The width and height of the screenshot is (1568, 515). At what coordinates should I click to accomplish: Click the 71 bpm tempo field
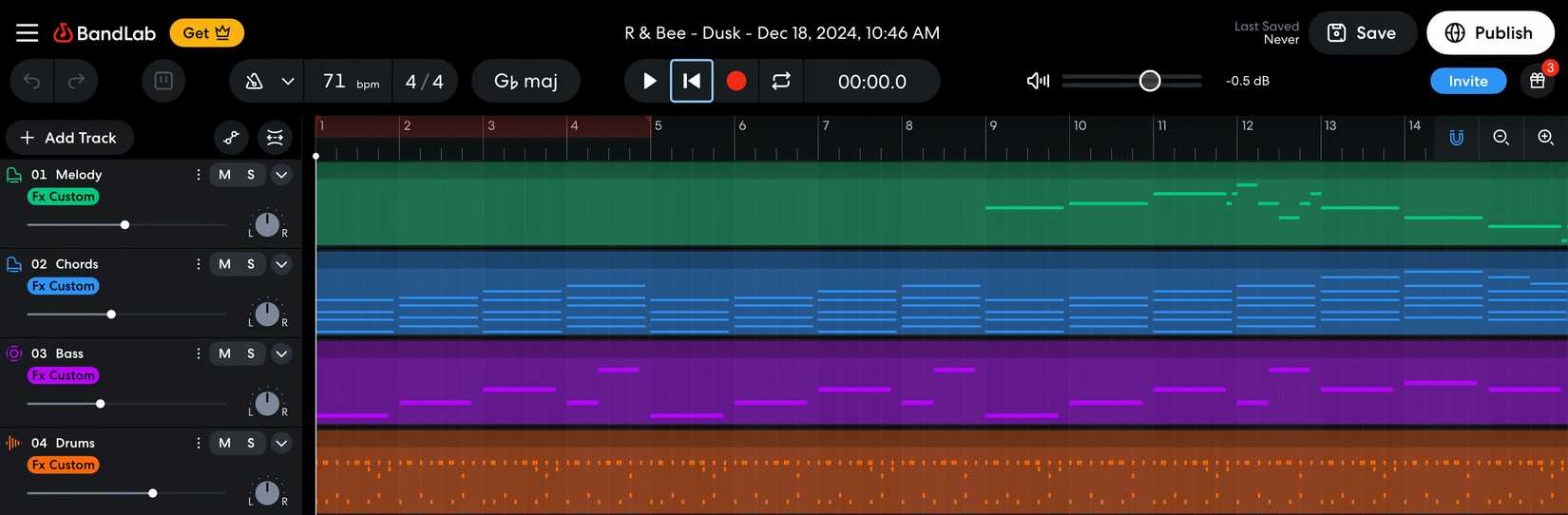coord(350,82)
